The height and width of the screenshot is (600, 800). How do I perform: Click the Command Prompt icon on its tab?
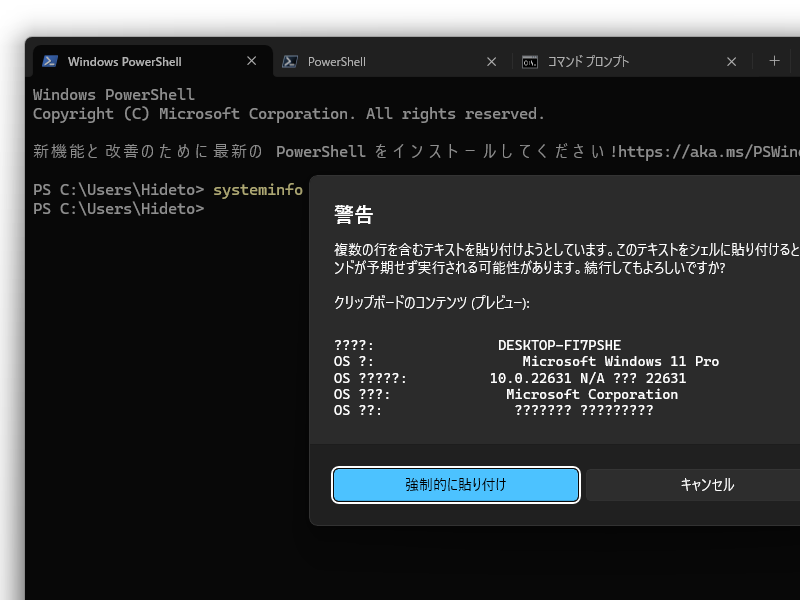[x=531, y=61]
